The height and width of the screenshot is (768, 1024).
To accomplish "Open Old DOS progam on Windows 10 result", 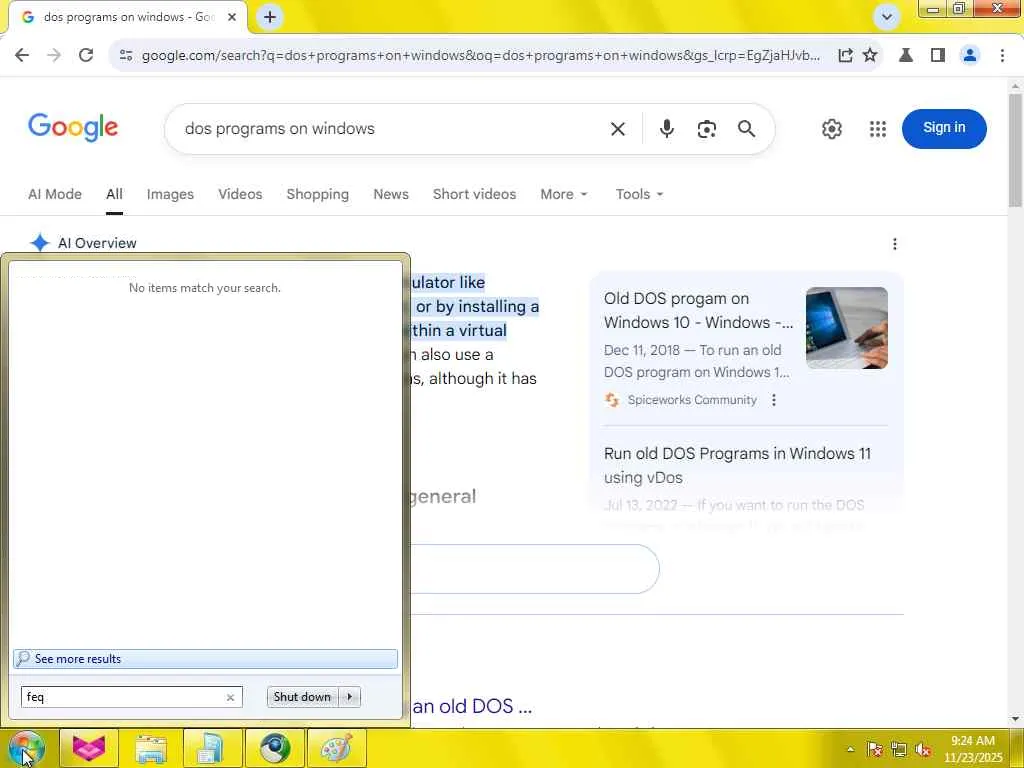I will (x=698, y=311).
